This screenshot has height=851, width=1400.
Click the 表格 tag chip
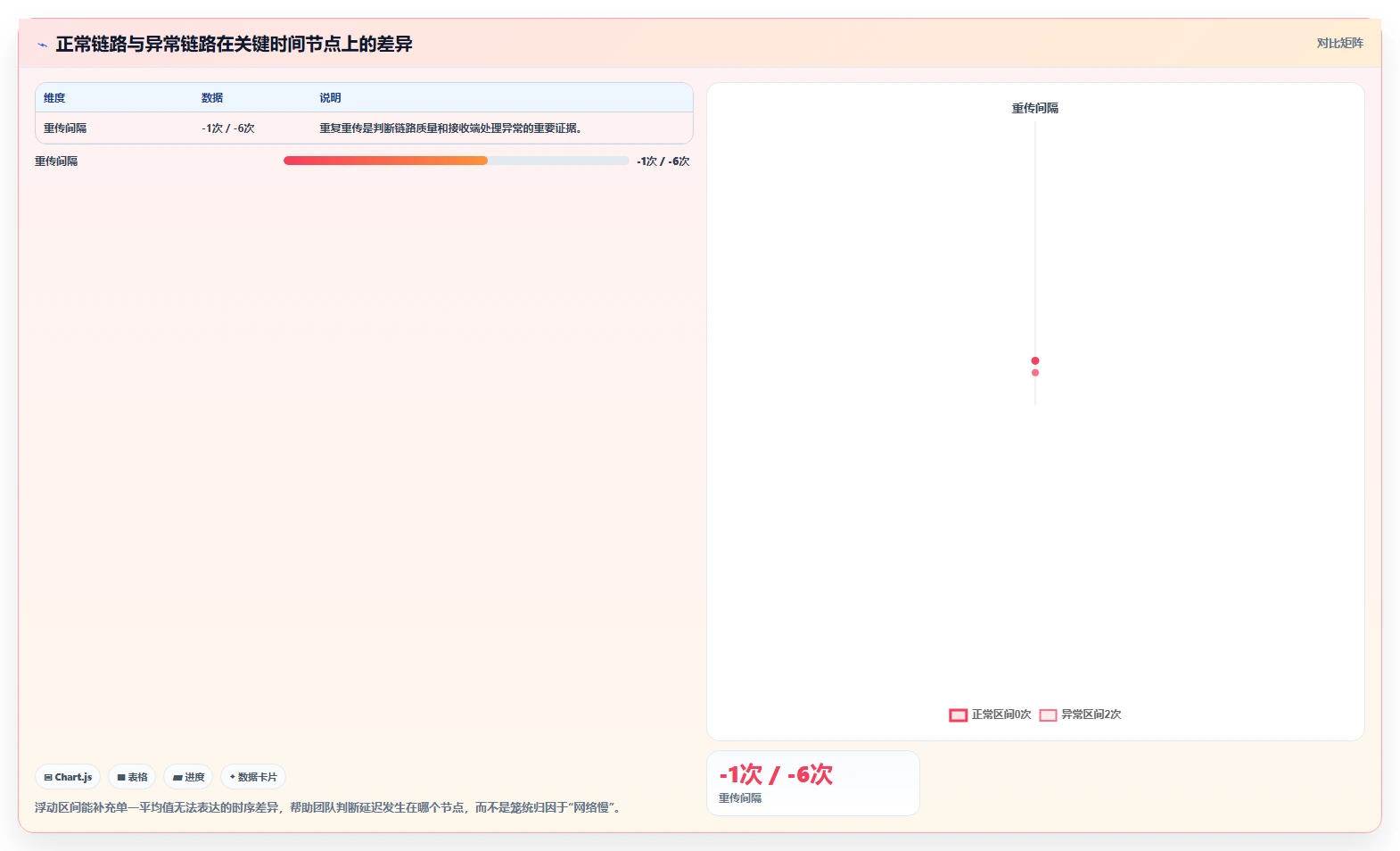132,777
